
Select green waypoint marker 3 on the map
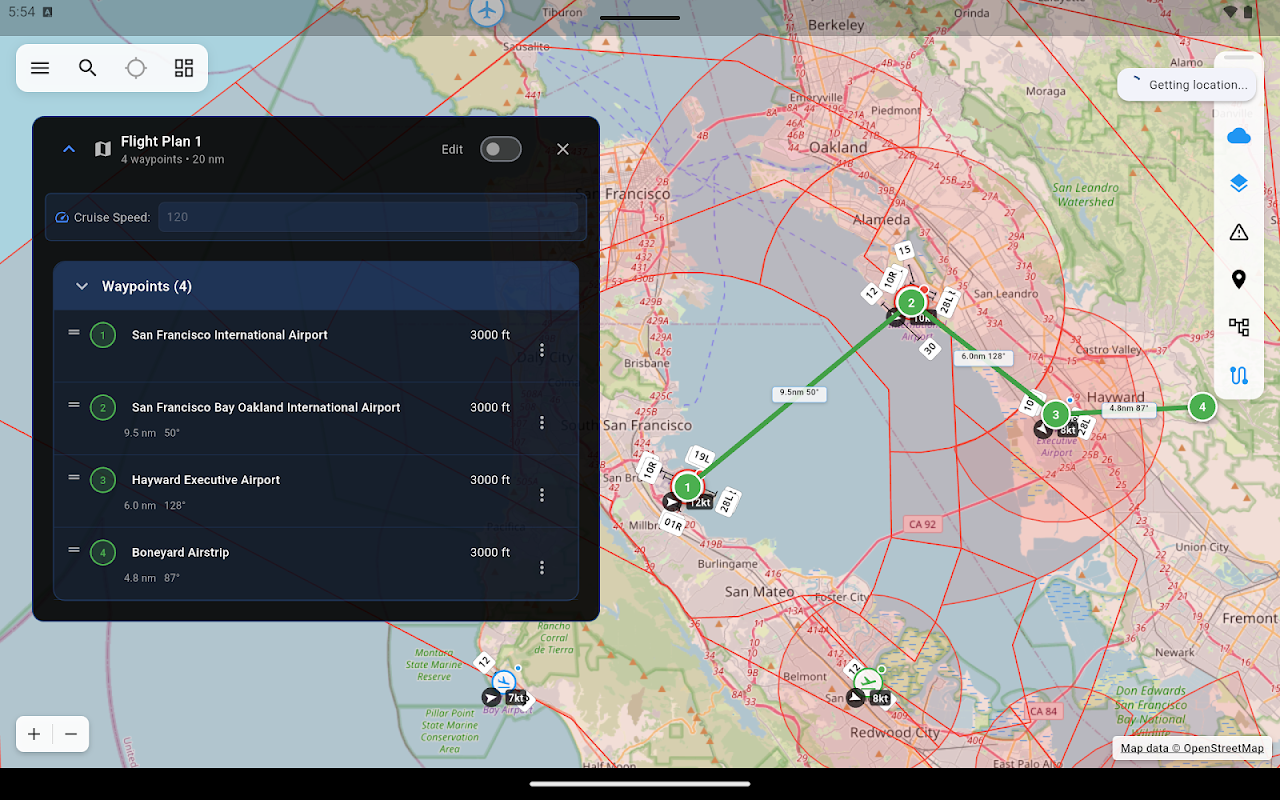click(x=1055, y=414)
